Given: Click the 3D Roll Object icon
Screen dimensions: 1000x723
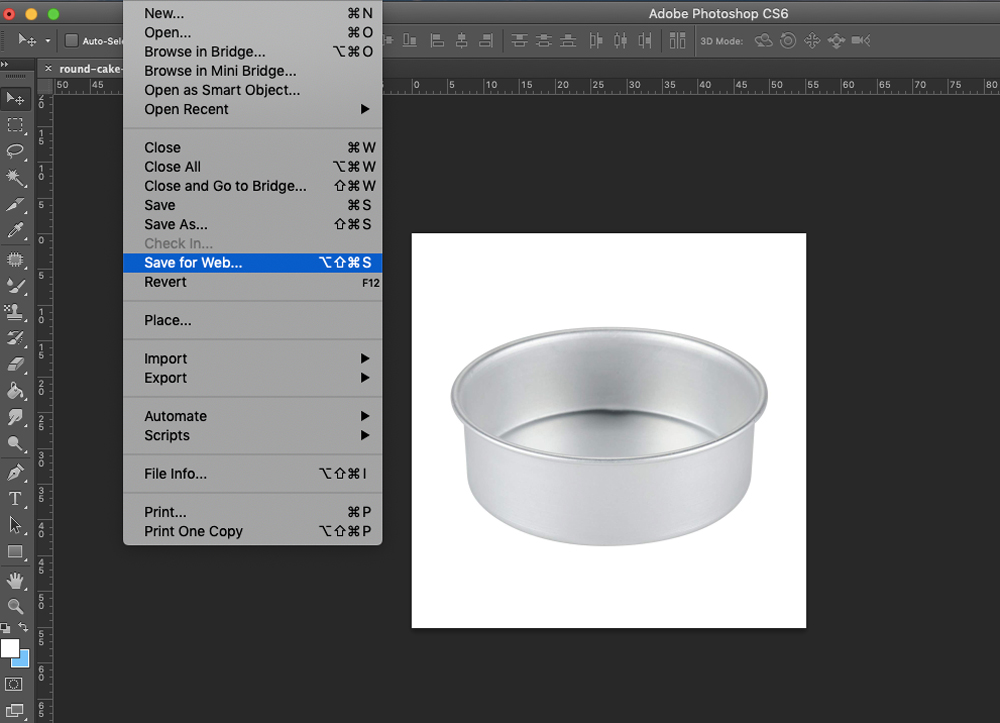Looking at the screenshot, I should (788, 41).
